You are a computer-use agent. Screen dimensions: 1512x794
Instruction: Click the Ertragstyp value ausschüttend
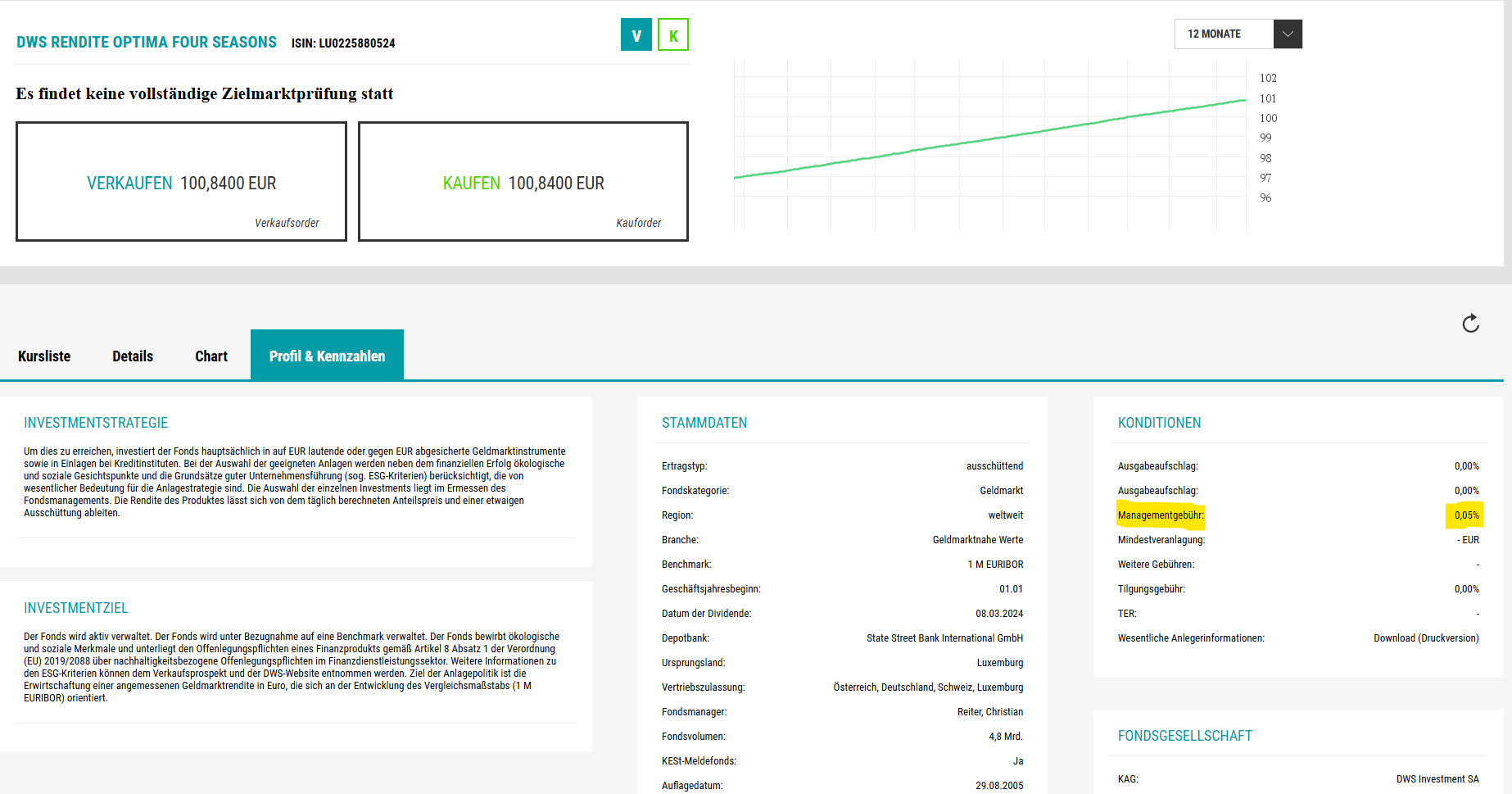[994, 466]
